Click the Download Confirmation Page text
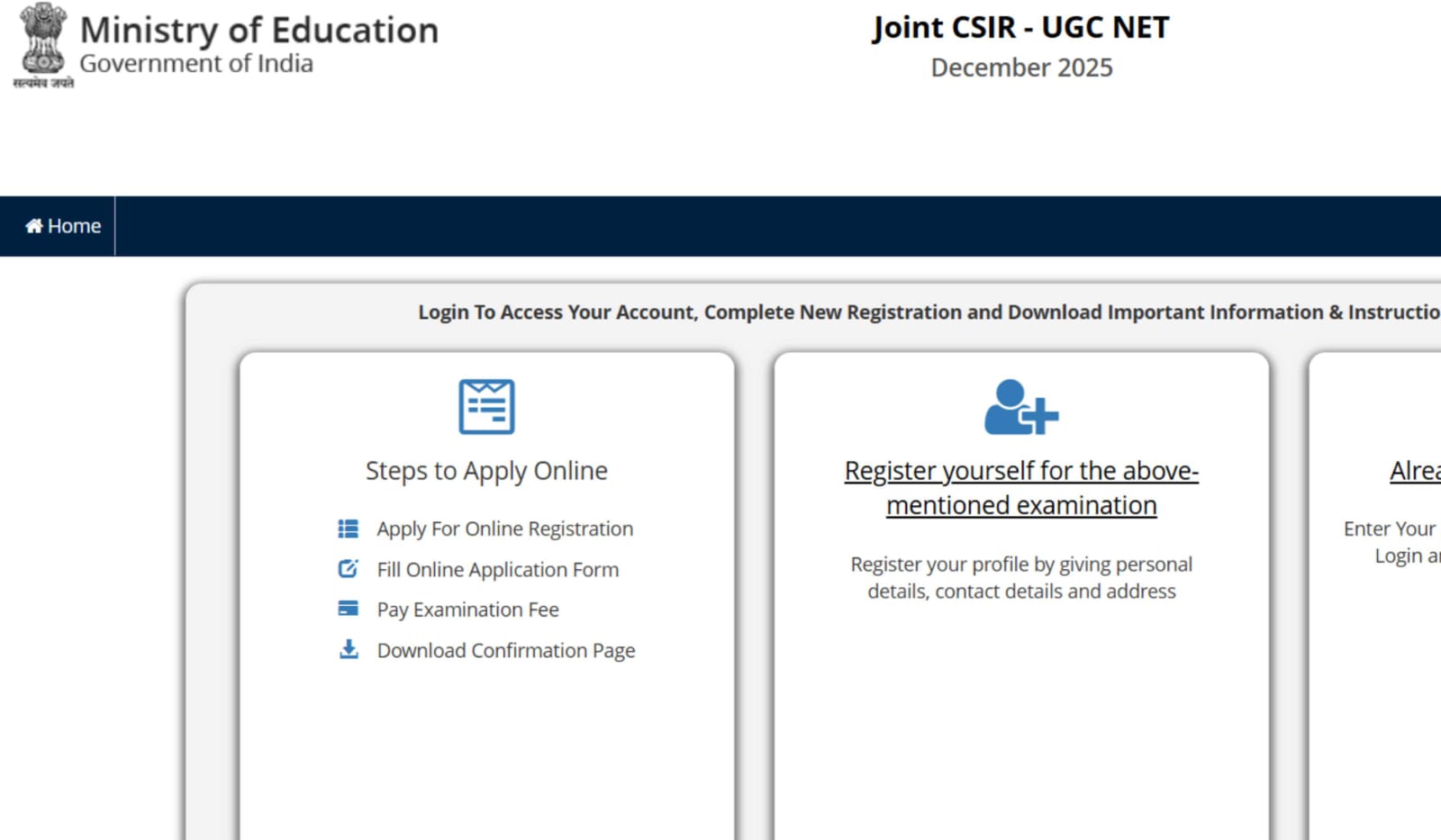This screenshot has width=1441, height=840. coord(506,650)
